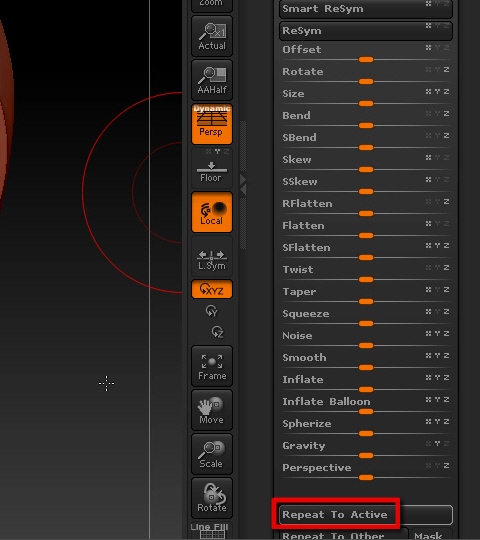Toggle X axis for Flatten deformation
The height and width of the screenshot is (540, 480).
click(x=428, y=224)
